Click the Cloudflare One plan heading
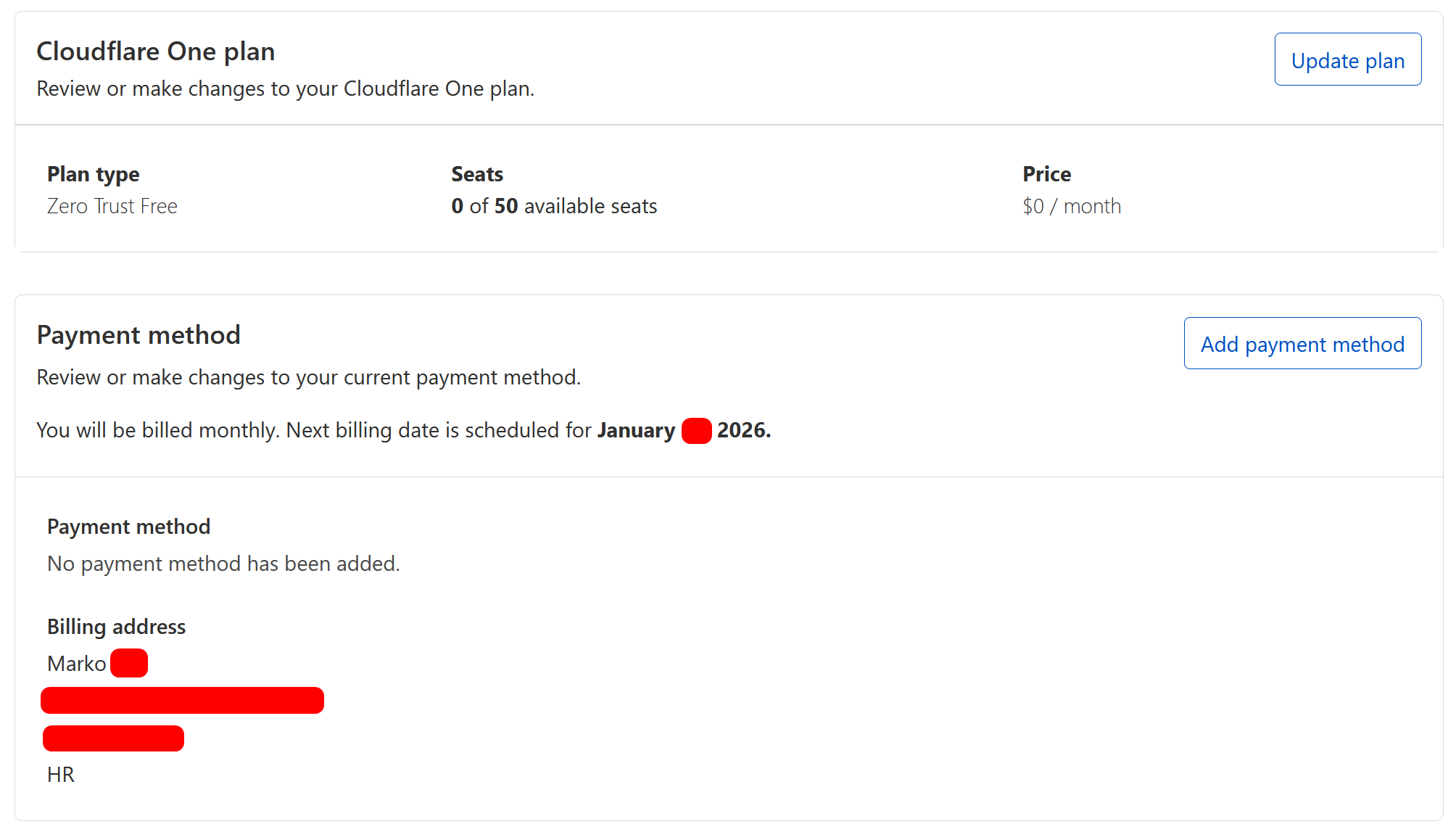The image size is (1456, 832). [x=156, y=52]
